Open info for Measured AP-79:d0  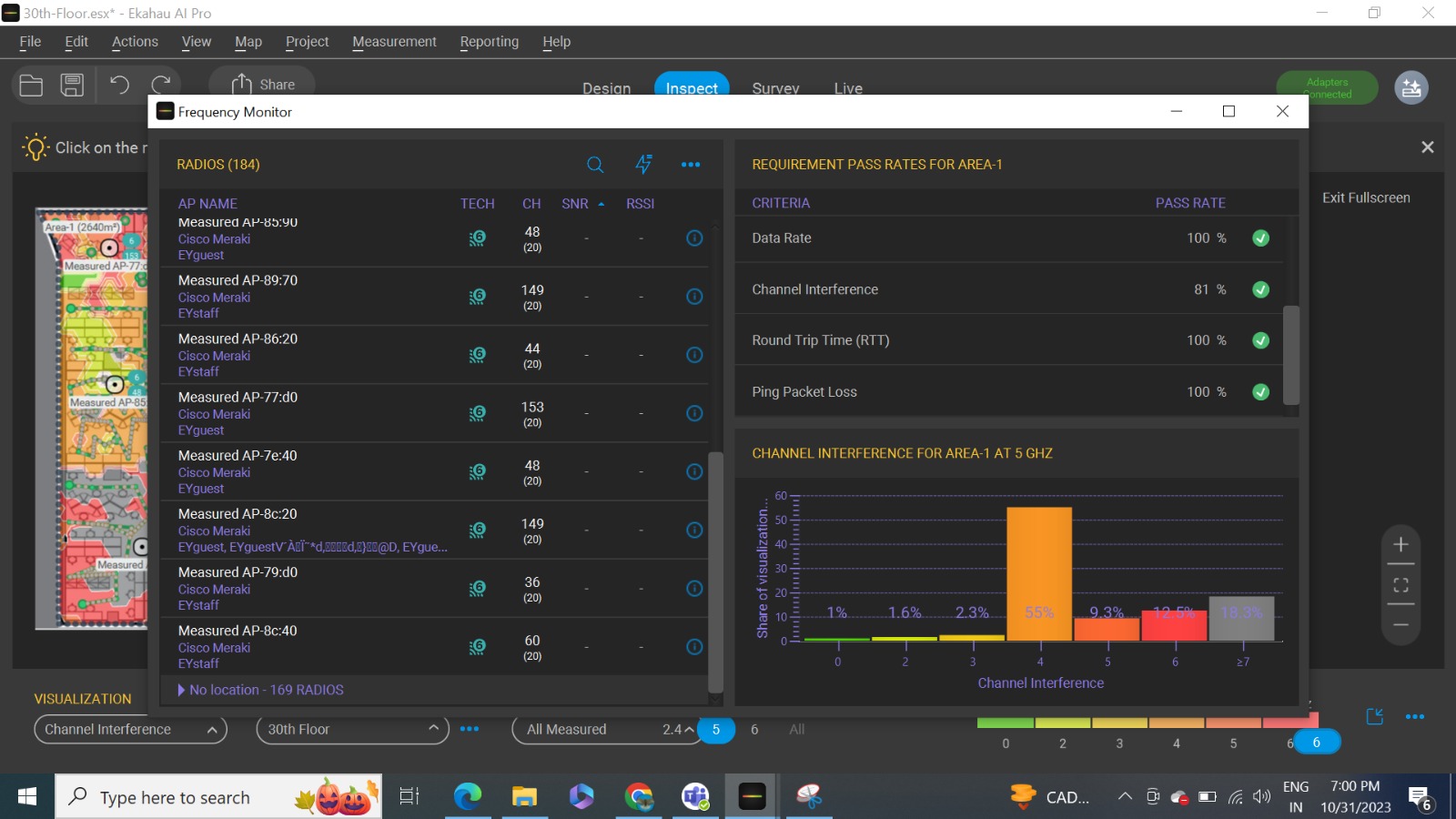(x=694, y=588)
